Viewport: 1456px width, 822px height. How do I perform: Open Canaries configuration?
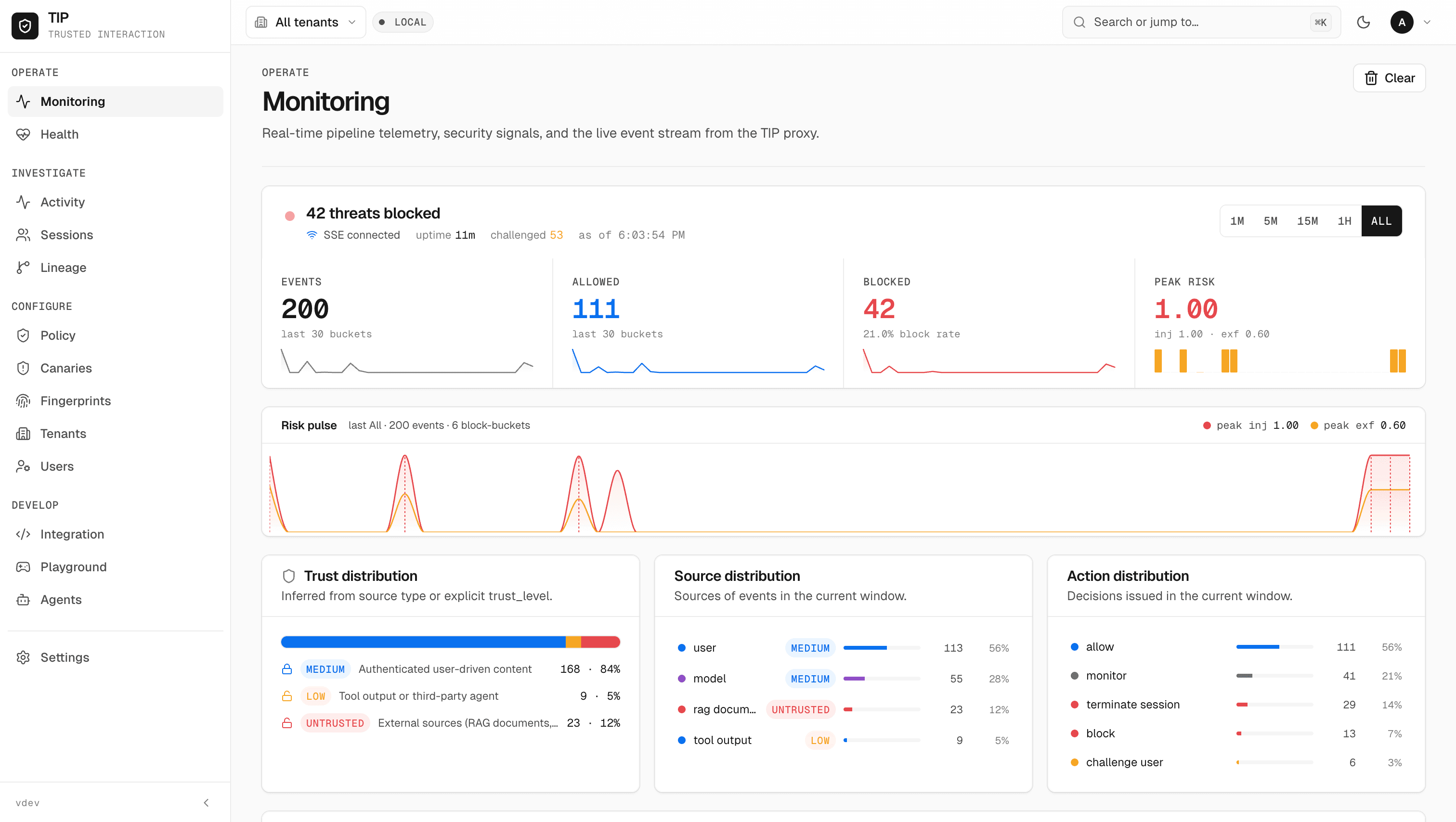coord(115,368)
